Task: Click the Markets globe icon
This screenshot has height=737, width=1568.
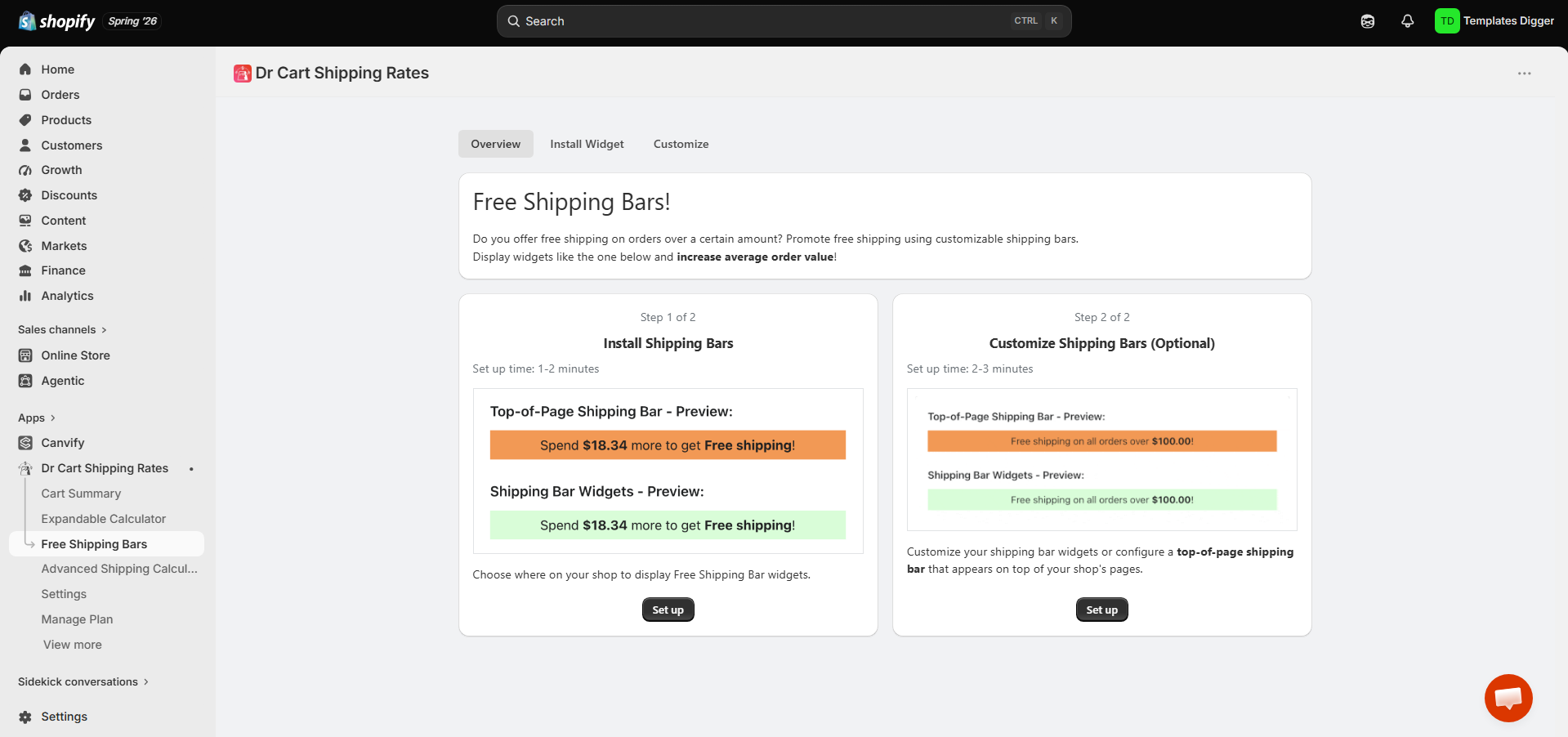Action: [x=25, y=246]
